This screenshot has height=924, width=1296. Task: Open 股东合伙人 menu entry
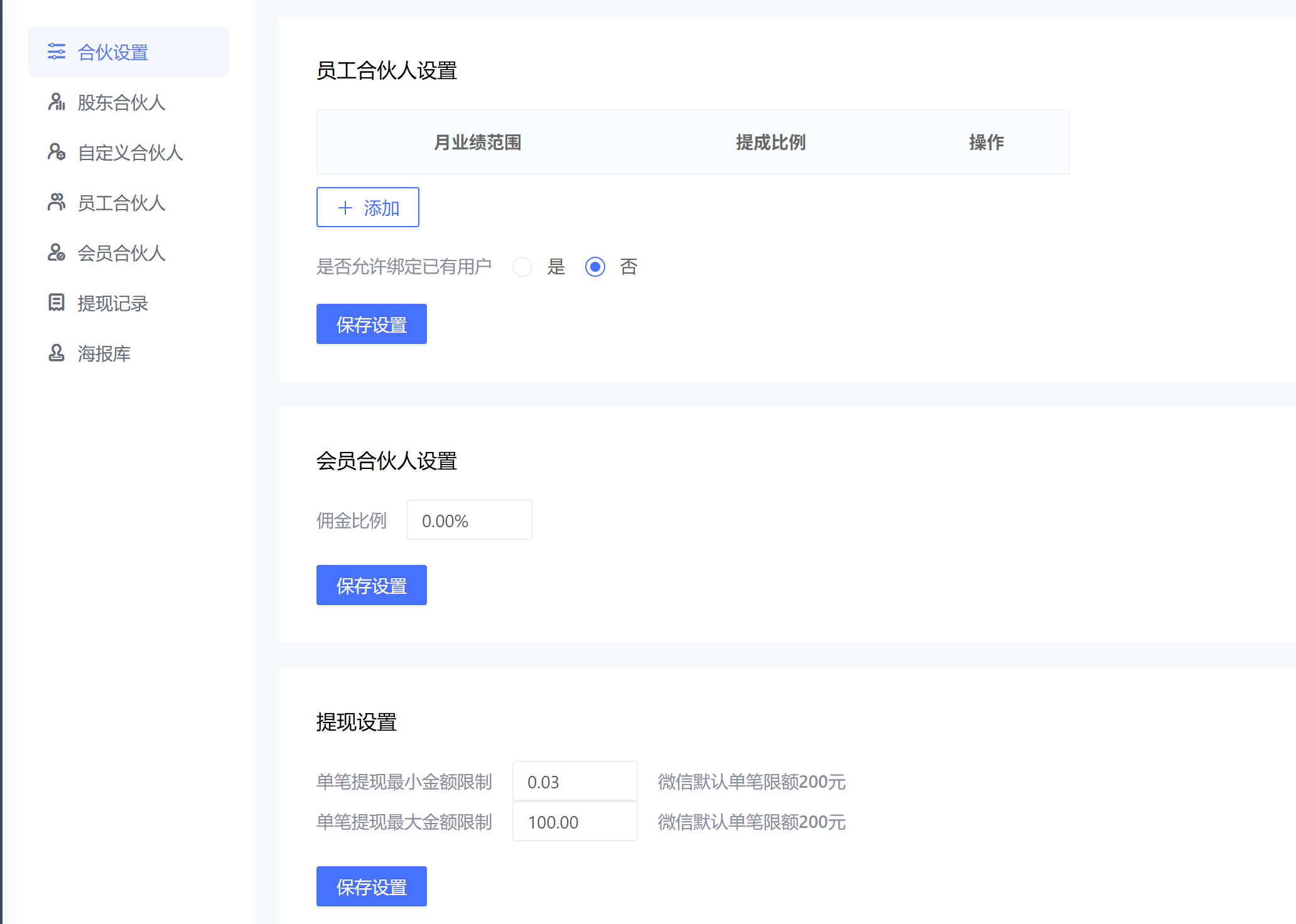point(121,102)
